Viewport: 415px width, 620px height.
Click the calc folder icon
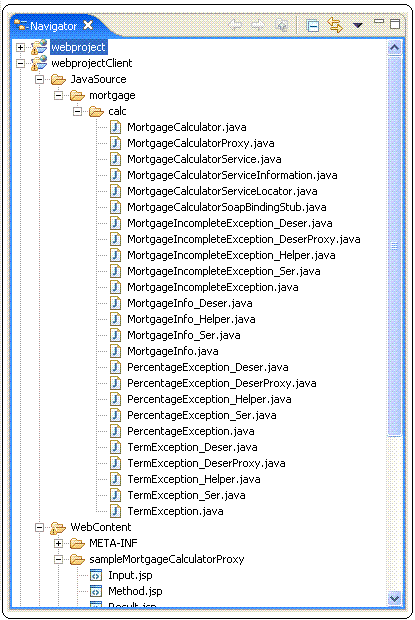(x=96, y=112)
